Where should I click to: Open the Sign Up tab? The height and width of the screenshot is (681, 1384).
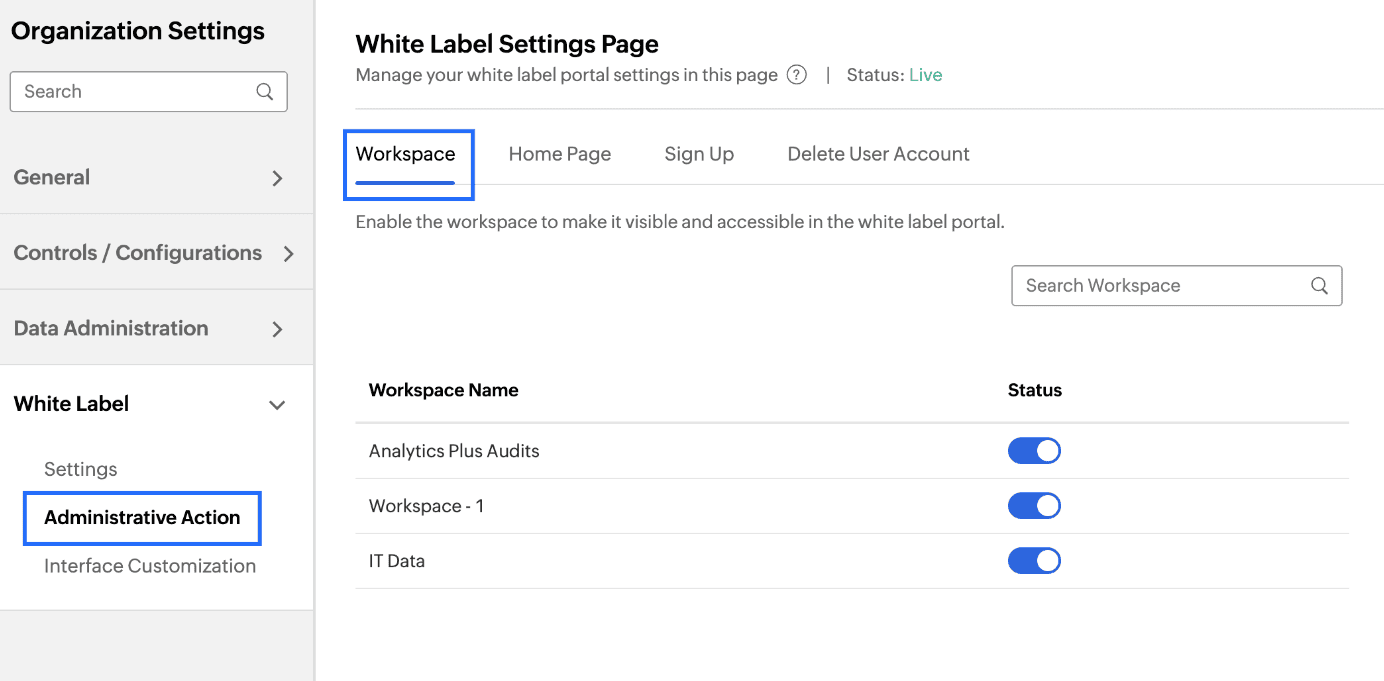699,154
